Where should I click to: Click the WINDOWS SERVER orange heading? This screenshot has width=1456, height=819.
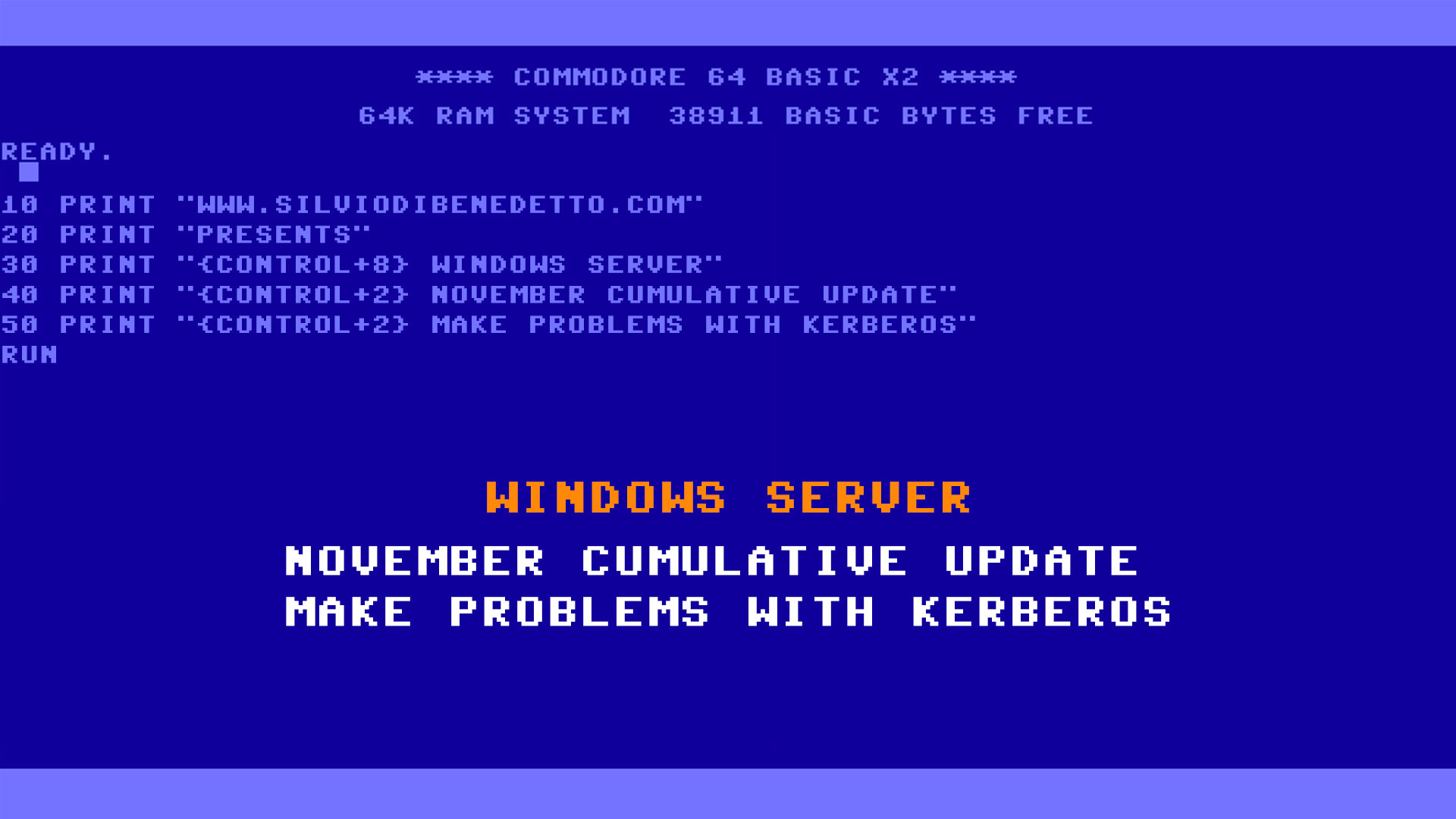(x=727, y=496)
